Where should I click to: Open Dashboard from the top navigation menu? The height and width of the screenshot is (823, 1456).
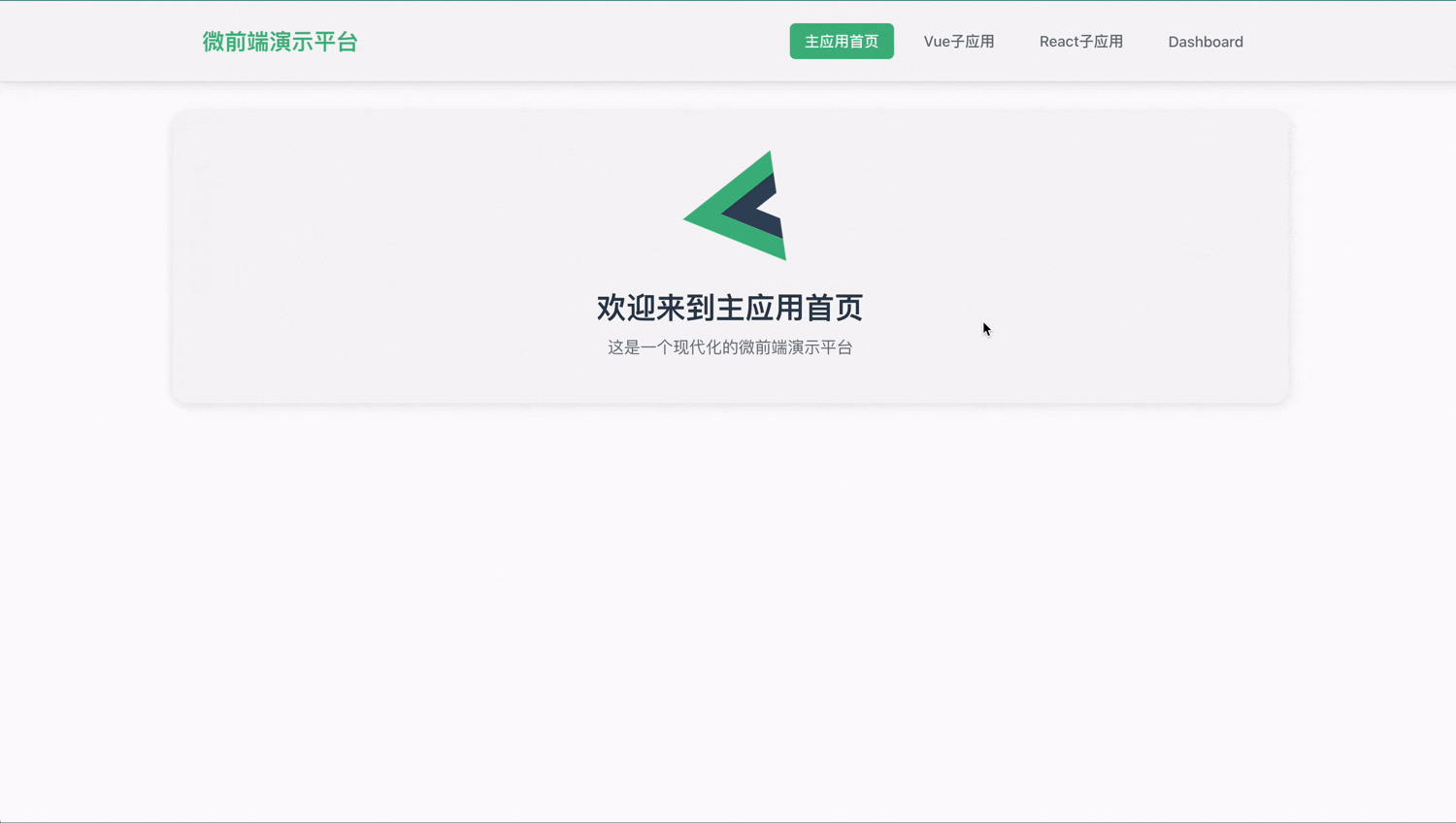click(1206, 42)
